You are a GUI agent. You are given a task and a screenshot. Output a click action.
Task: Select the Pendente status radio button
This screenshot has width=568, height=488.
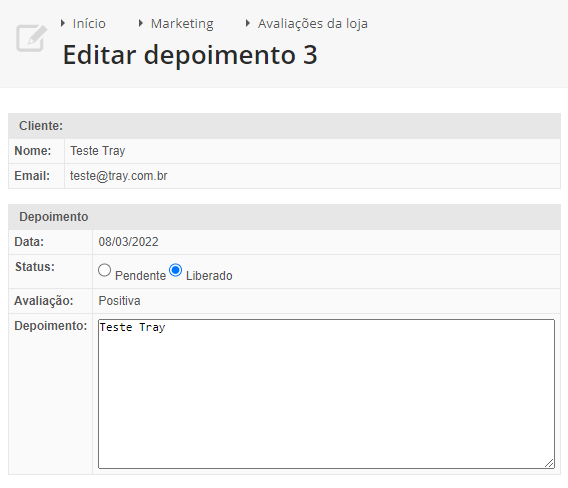[104, 270]
